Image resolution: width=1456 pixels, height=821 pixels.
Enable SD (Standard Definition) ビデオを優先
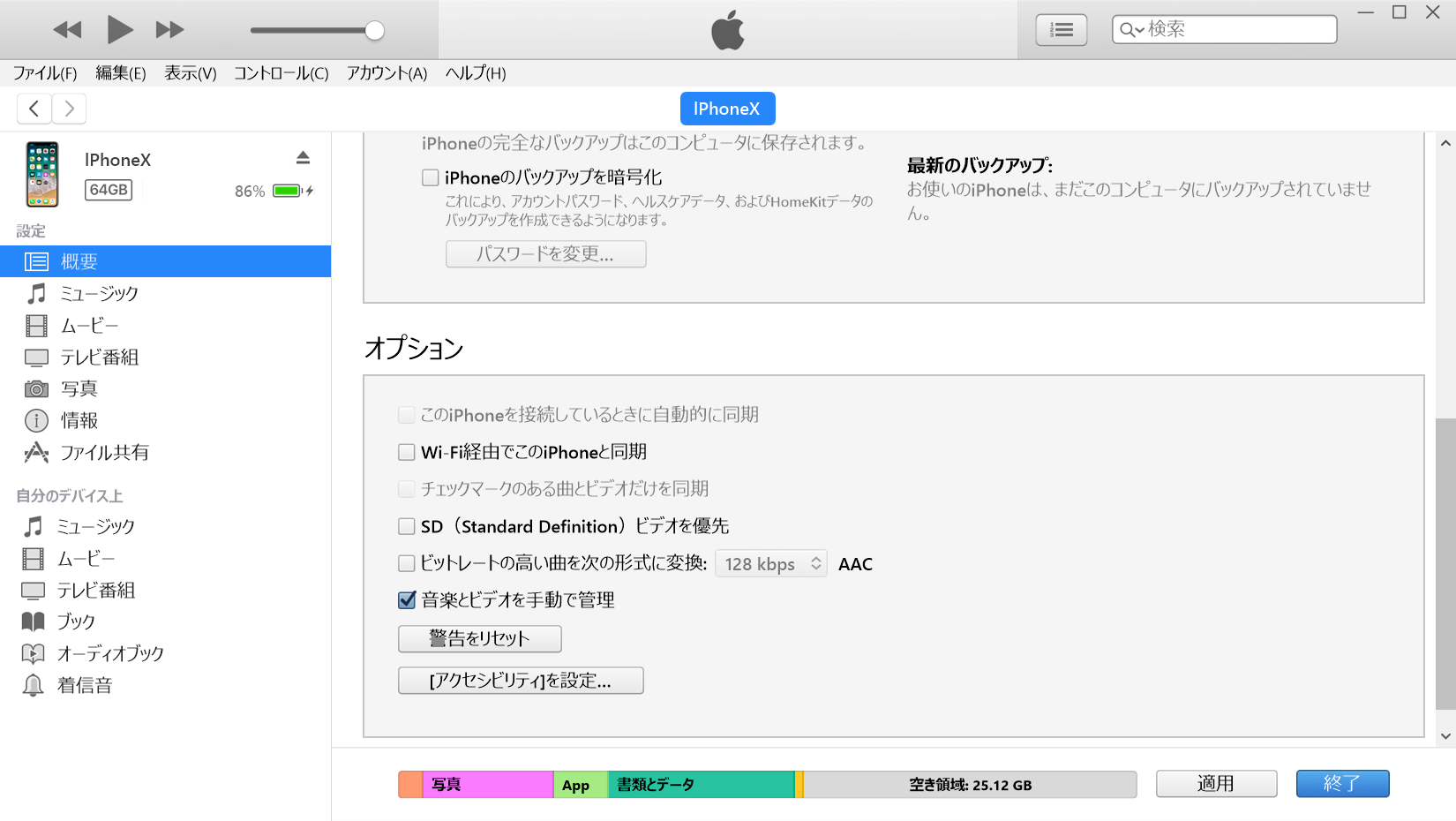(407, 526)
